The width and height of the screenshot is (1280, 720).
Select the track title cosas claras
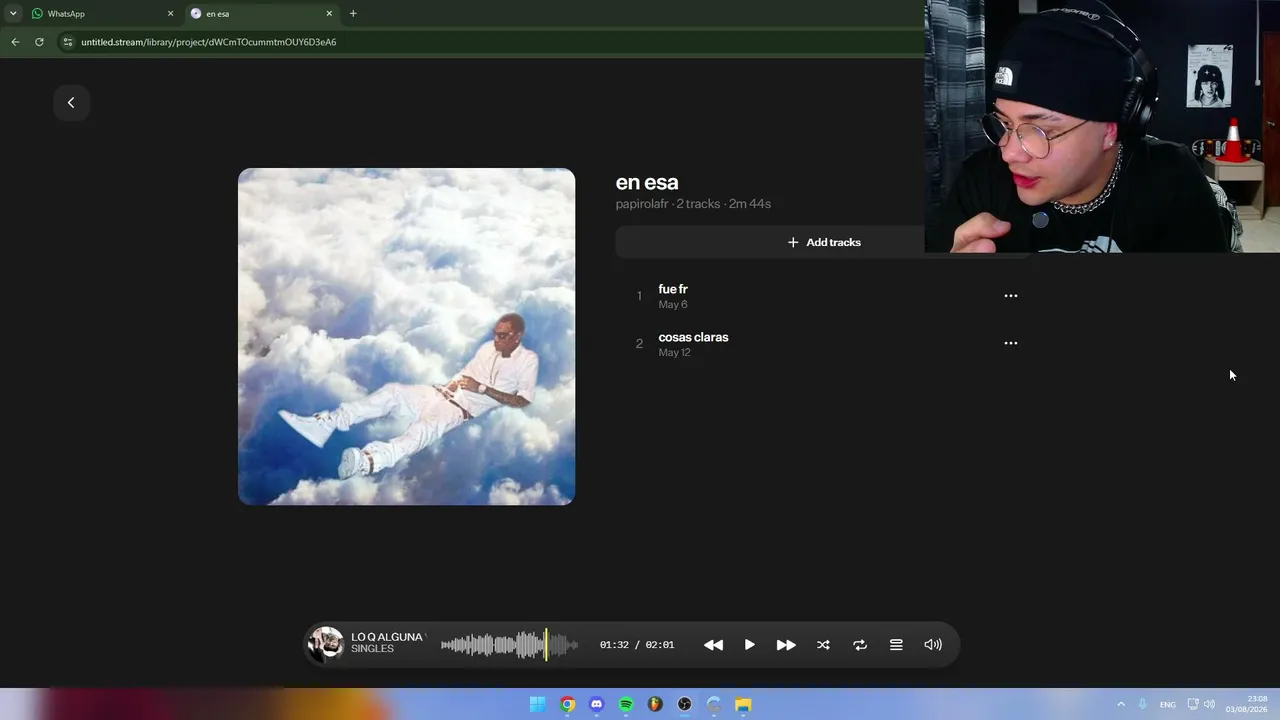tap(693, 337)
